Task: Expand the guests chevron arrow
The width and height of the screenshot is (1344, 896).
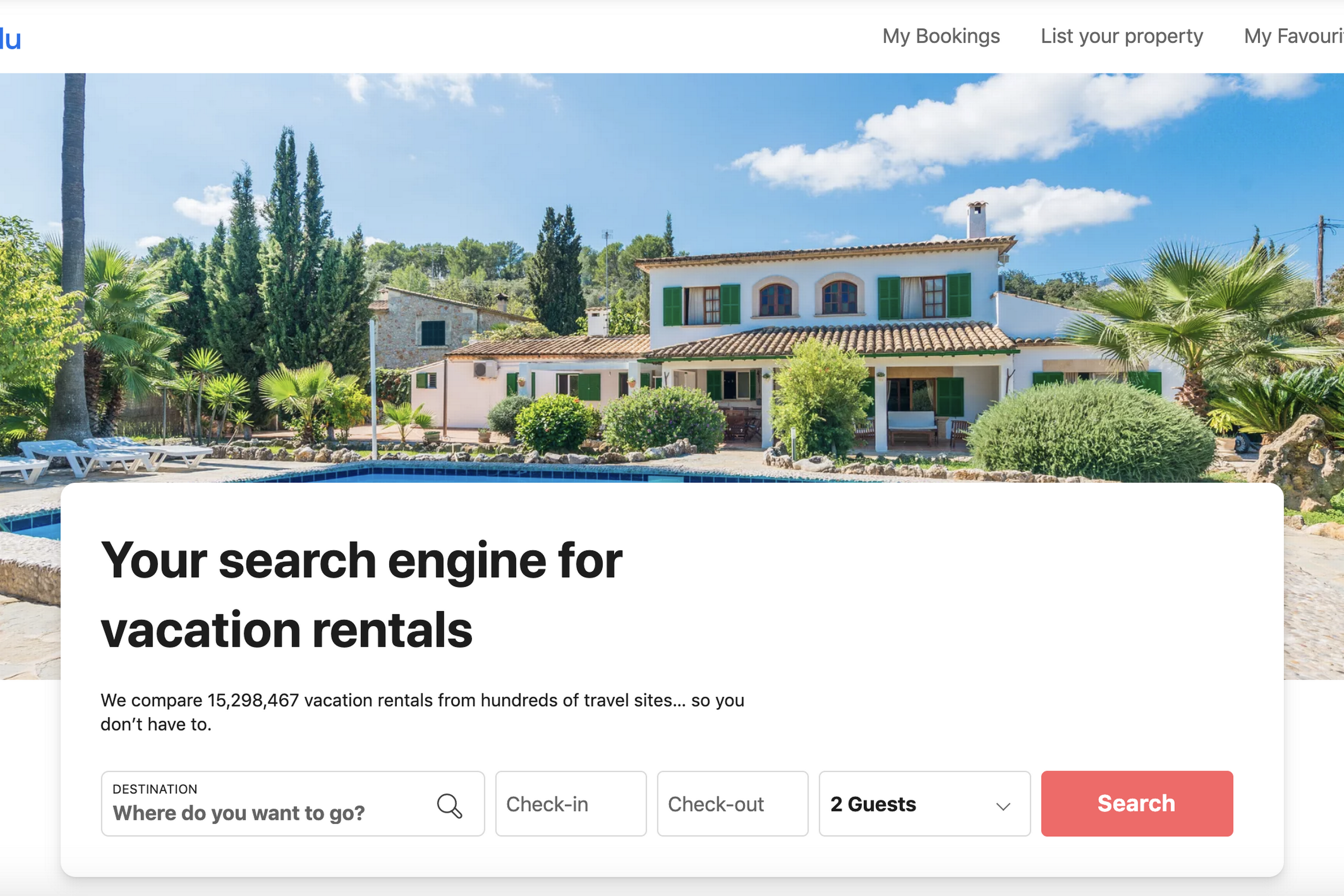Action: (1003, 806)
